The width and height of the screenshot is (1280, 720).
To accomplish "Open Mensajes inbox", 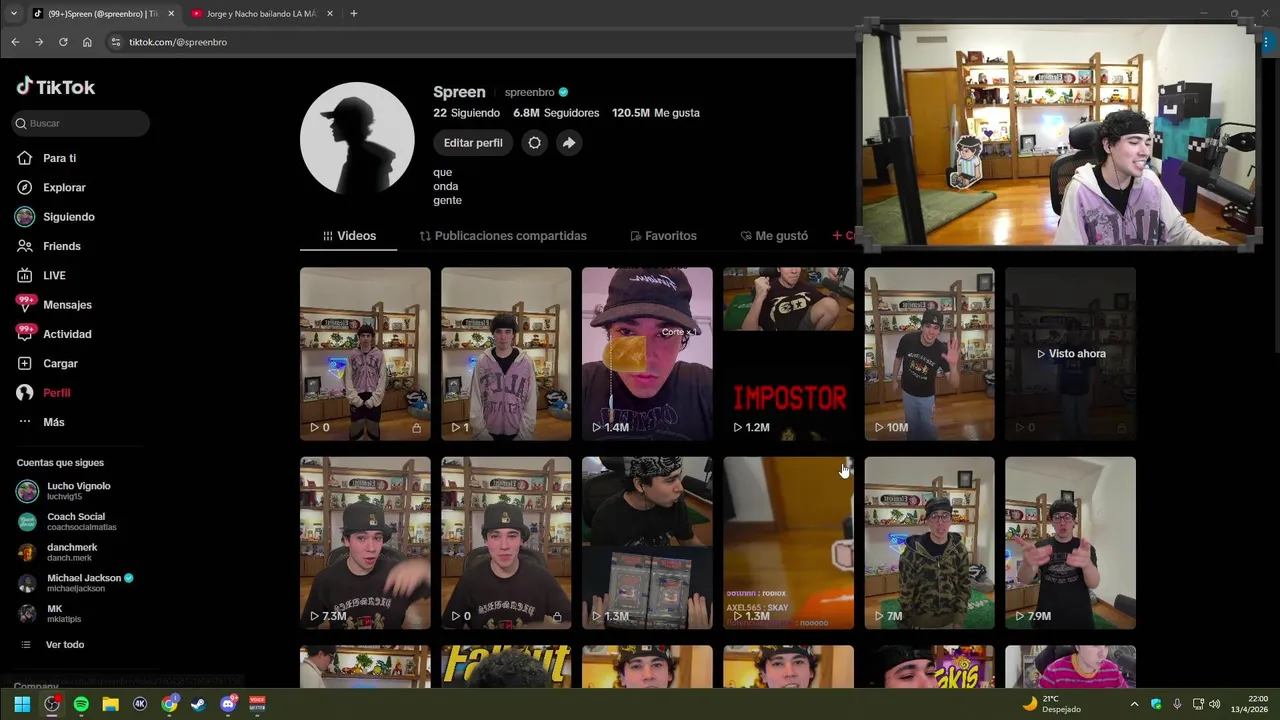I will click(67, 305).
